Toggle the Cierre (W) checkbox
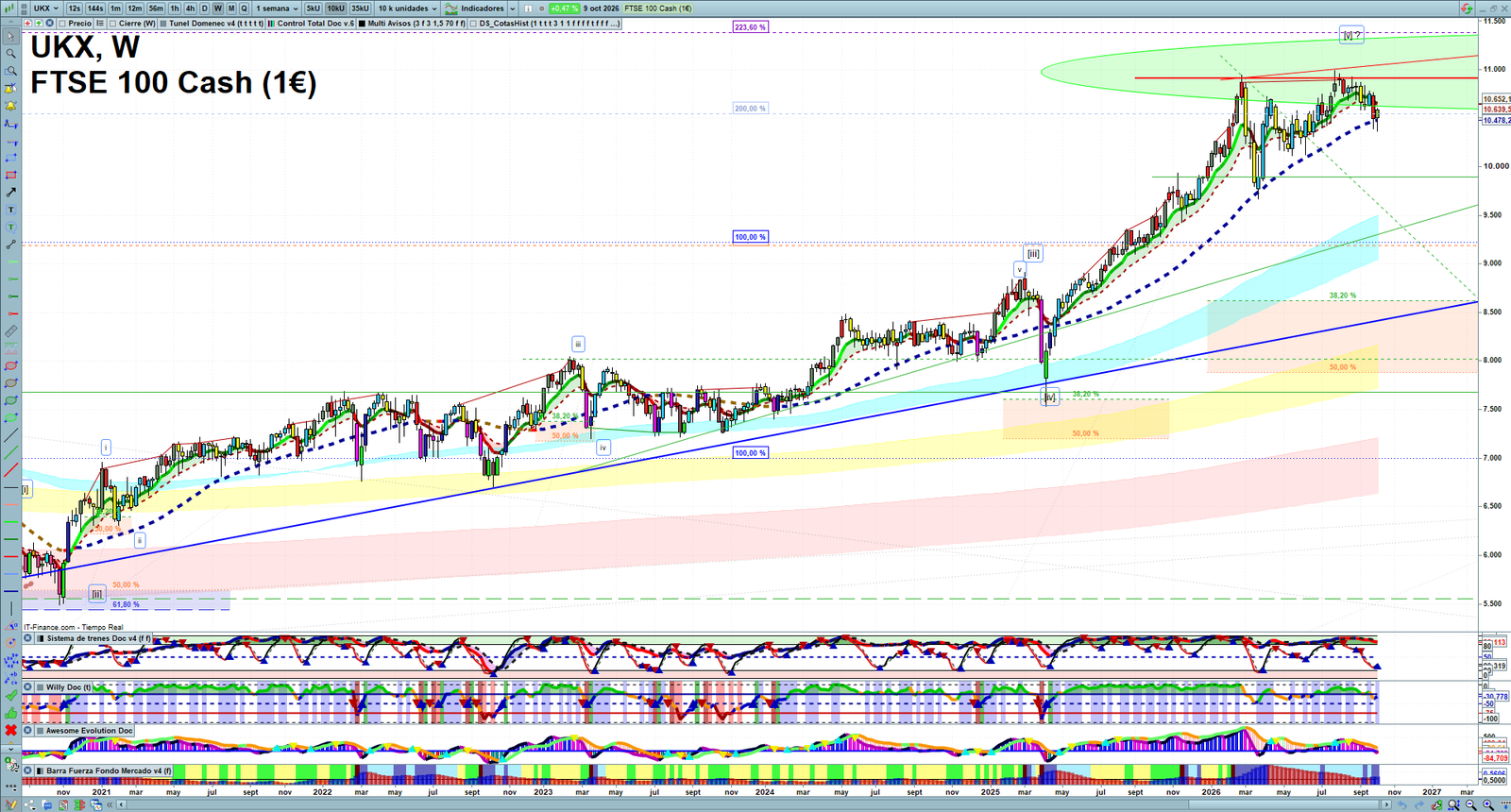Viewport: 1511px width, 812px height. click(112, 23)
